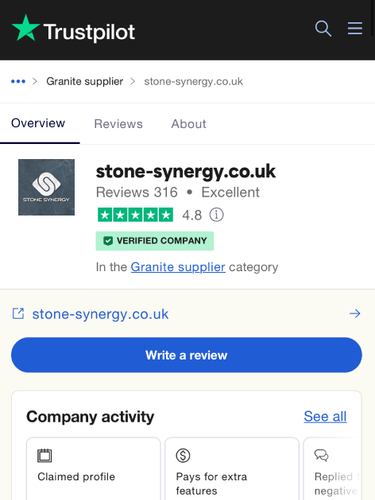
Task: Click the speech bubbles reply icon
Action: pyautogui.click(x=321, y=455)
